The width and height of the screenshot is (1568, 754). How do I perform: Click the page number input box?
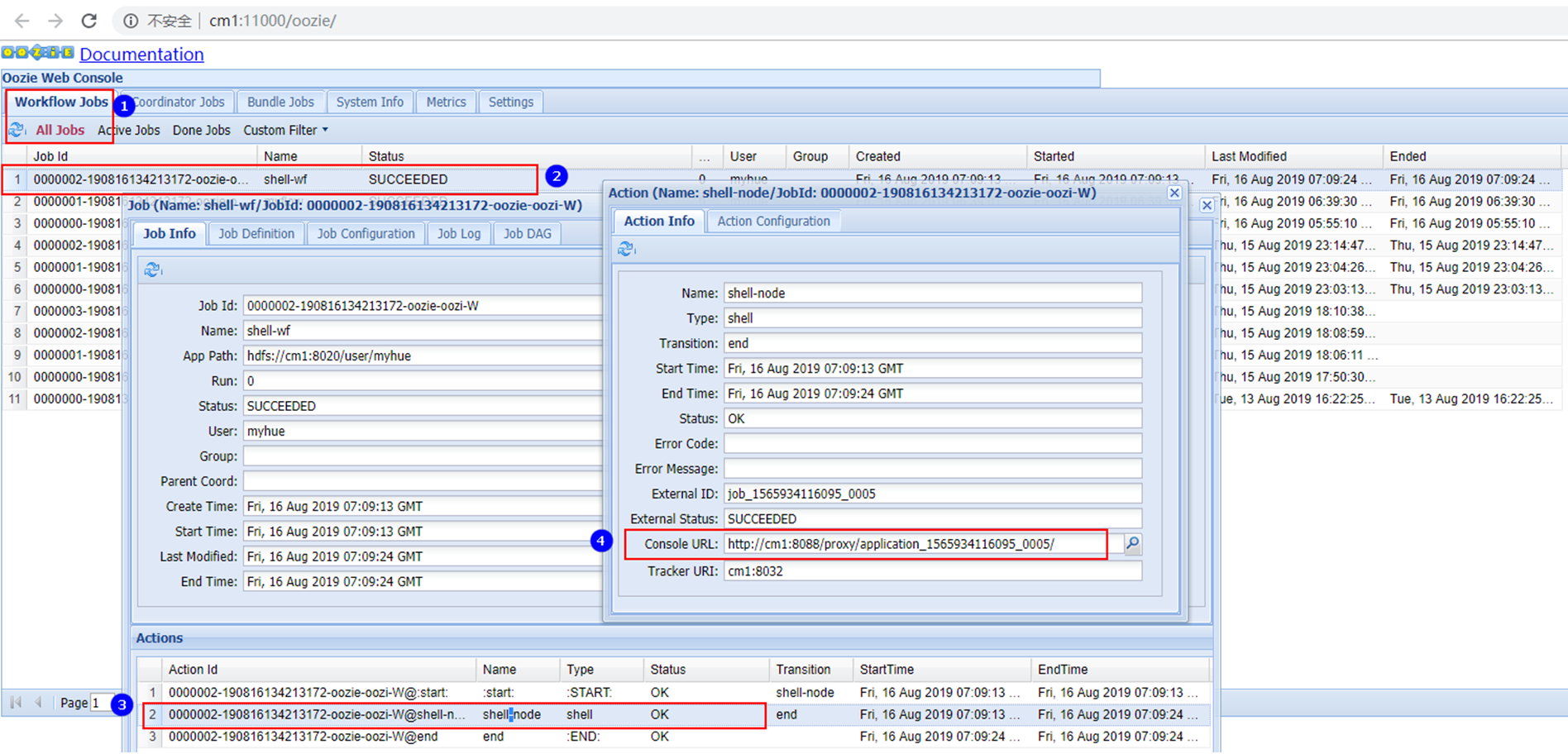coord(102,703)
